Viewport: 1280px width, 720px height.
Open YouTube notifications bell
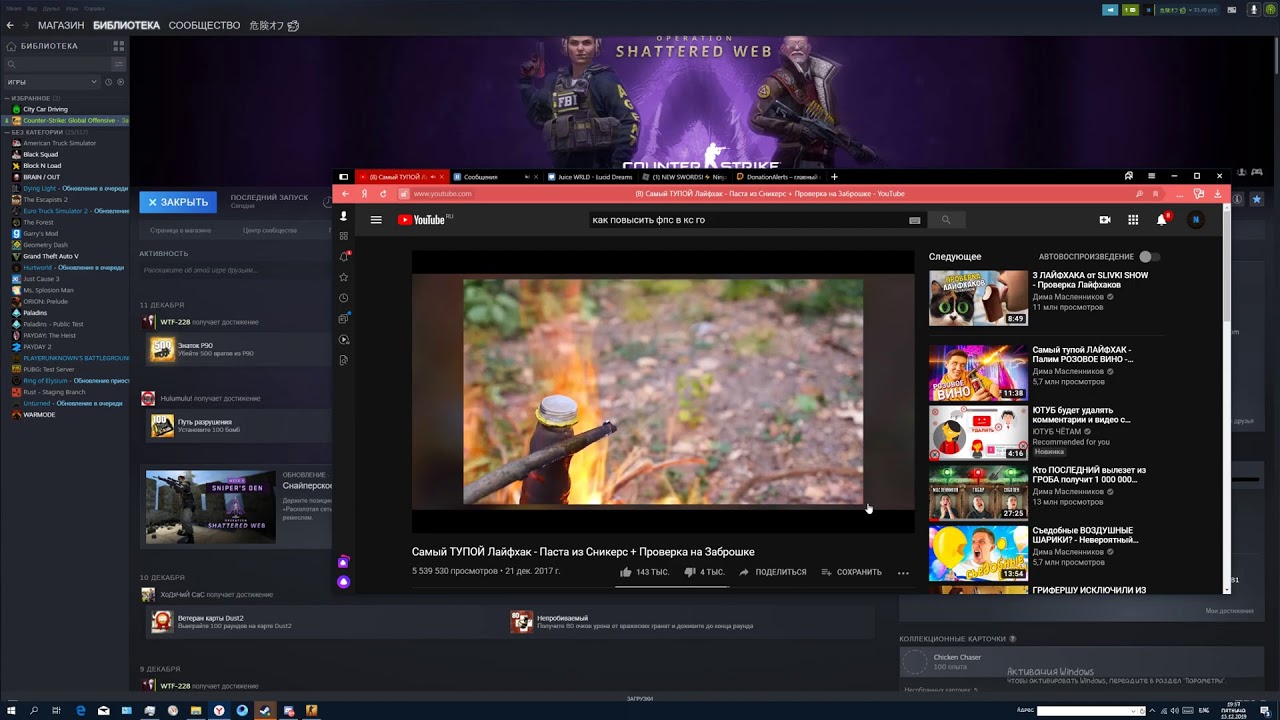pyautogui.click(x=1162, y=220)
